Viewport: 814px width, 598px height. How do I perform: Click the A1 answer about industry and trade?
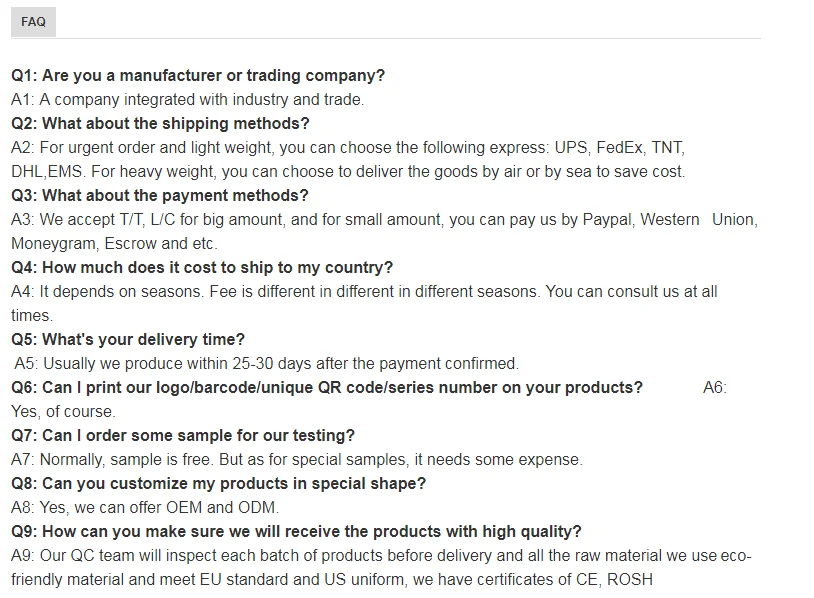coord(187,99)
